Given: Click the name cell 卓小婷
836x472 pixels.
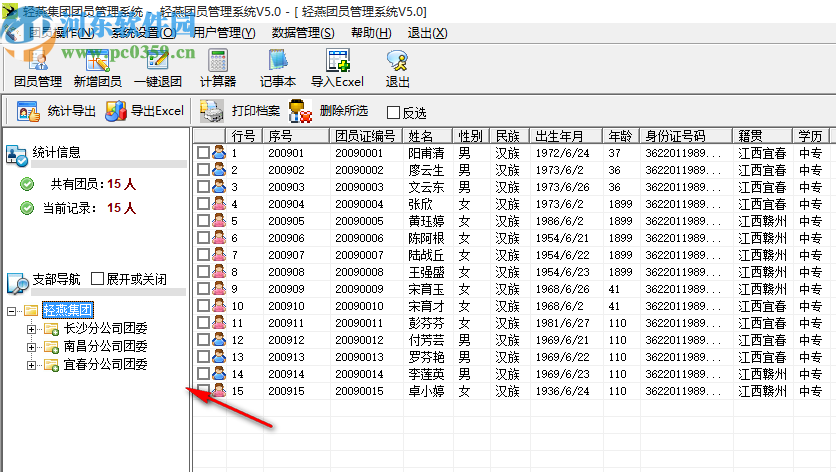Looking at the screenshot, I should point(426,391).
